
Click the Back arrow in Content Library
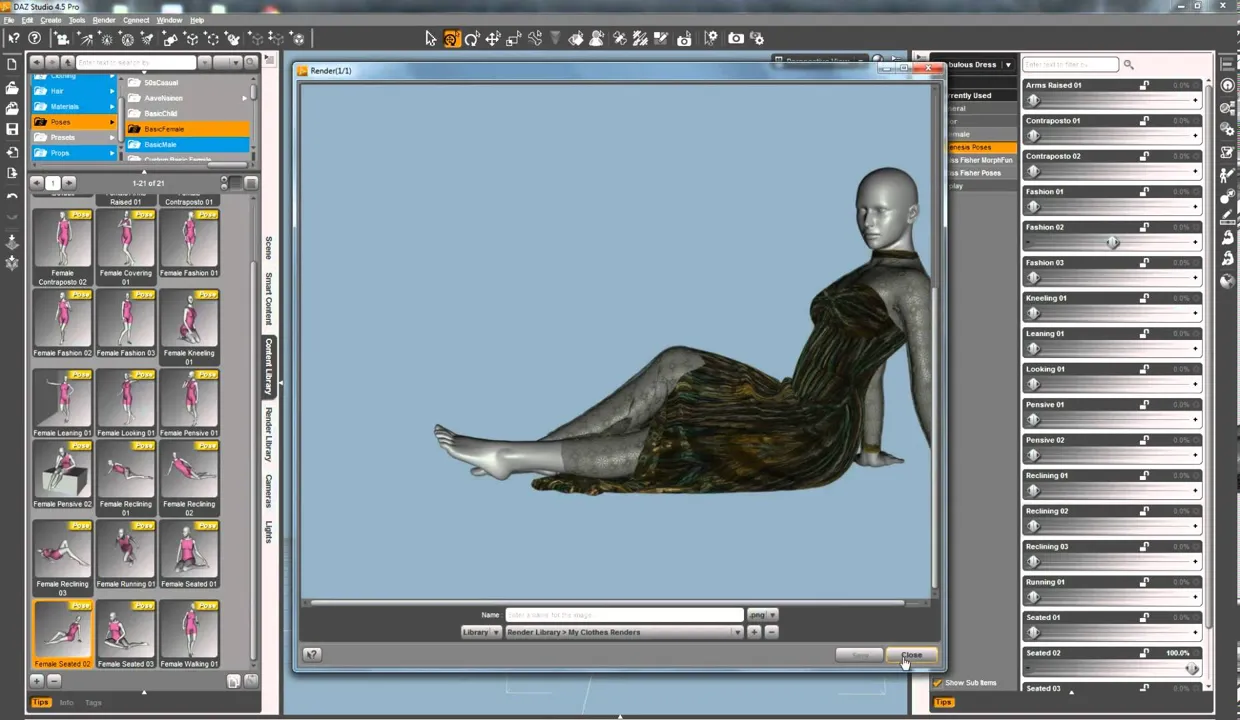tap(38, 62)
